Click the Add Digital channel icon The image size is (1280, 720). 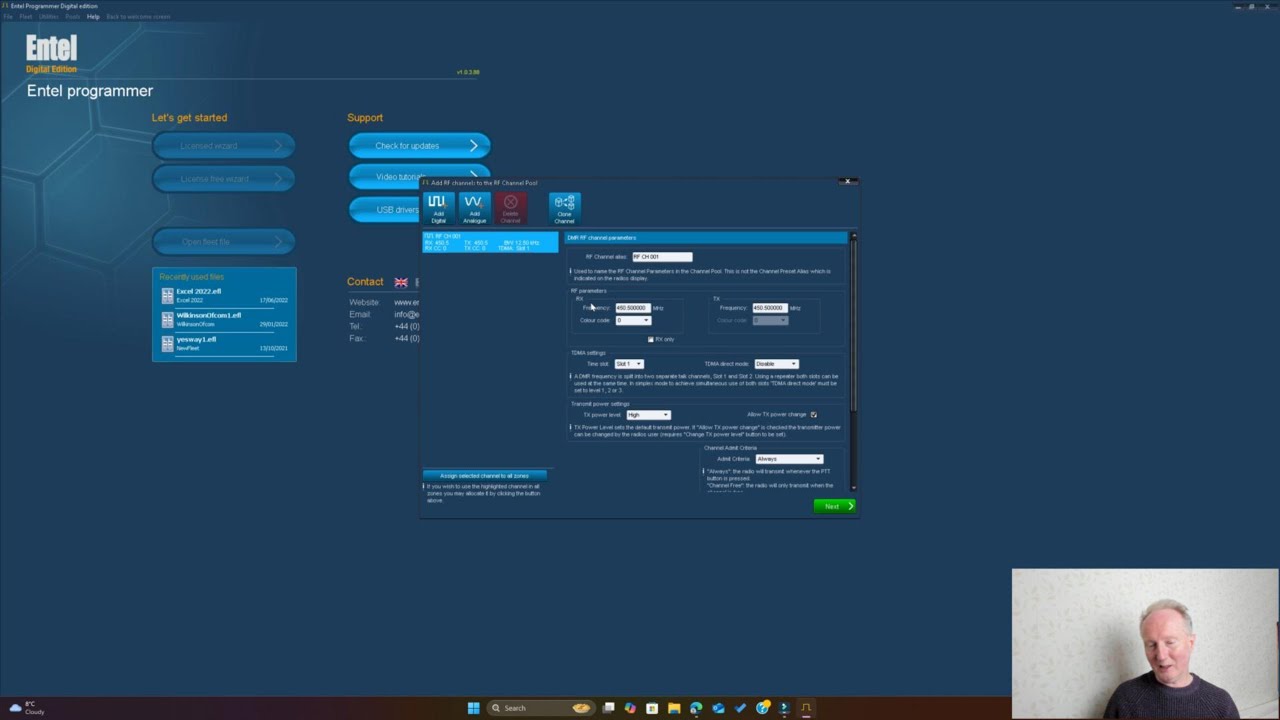pyautogui.click(x=437, y=208)
